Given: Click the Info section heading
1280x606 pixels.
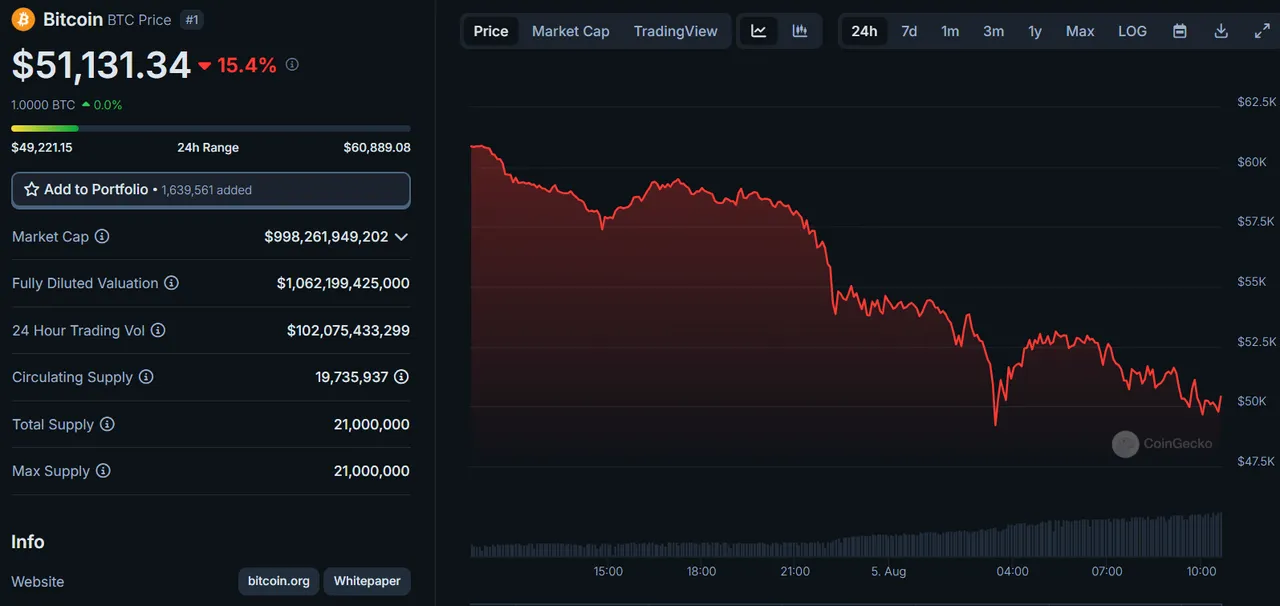Looking at the screenshot, I should point(28,541).
